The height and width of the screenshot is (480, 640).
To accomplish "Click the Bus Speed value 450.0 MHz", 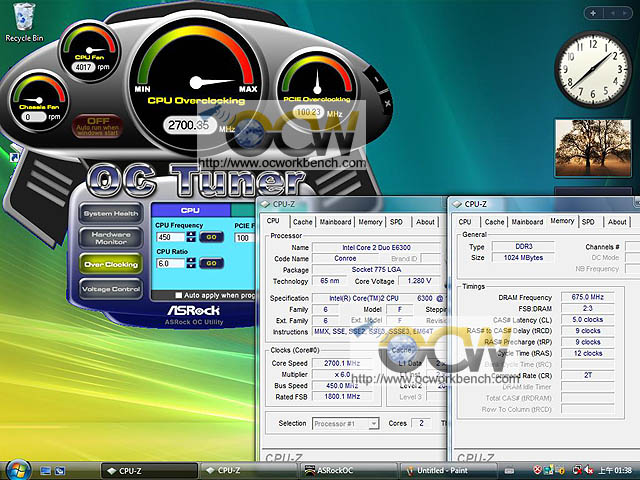I will [x=342, y=385].
